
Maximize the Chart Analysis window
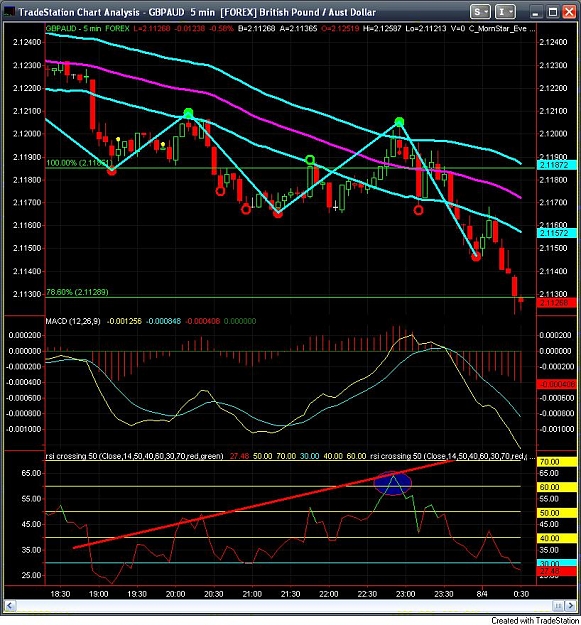click(x=553, y=12)
